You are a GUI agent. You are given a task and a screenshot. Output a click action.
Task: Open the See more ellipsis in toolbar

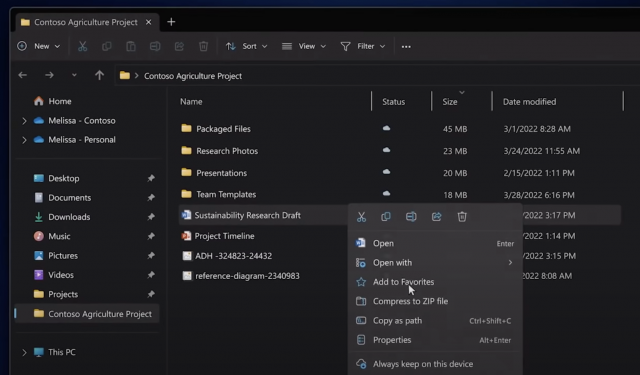[406, 47]
